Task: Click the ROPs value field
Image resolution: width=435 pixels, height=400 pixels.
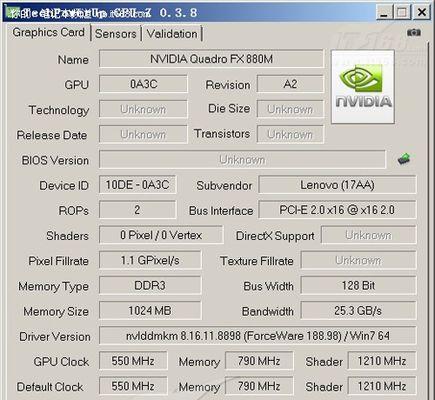Action: 138,210
